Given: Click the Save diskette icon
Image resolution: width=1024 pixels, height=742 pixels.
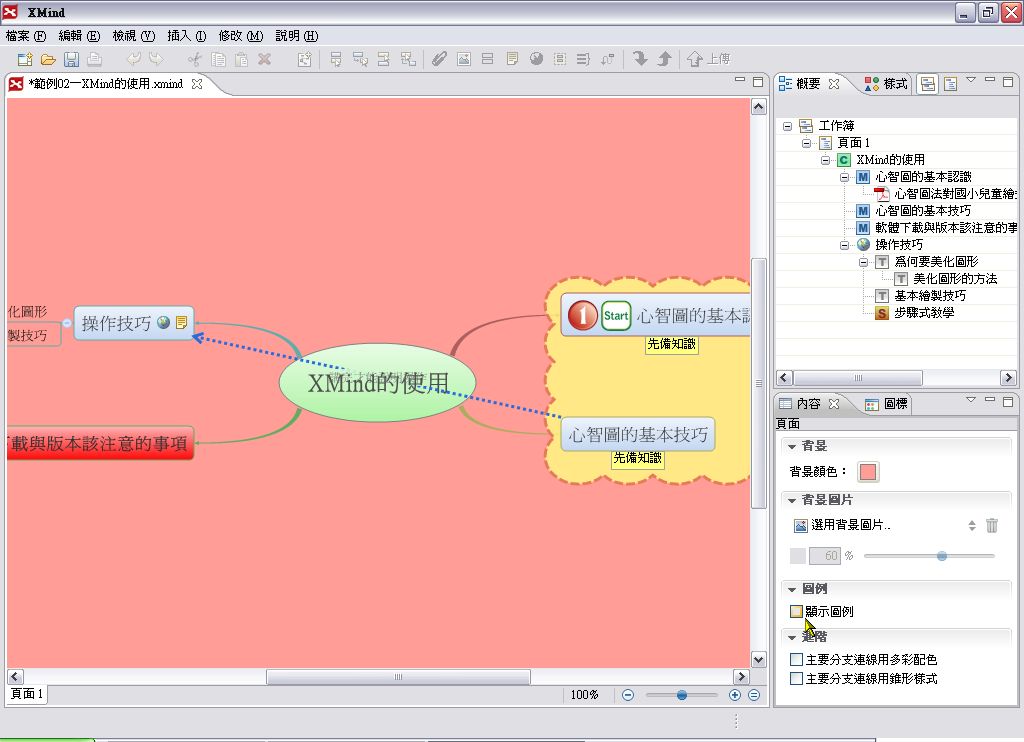Looking at the screenshot, I should (71, 59).
